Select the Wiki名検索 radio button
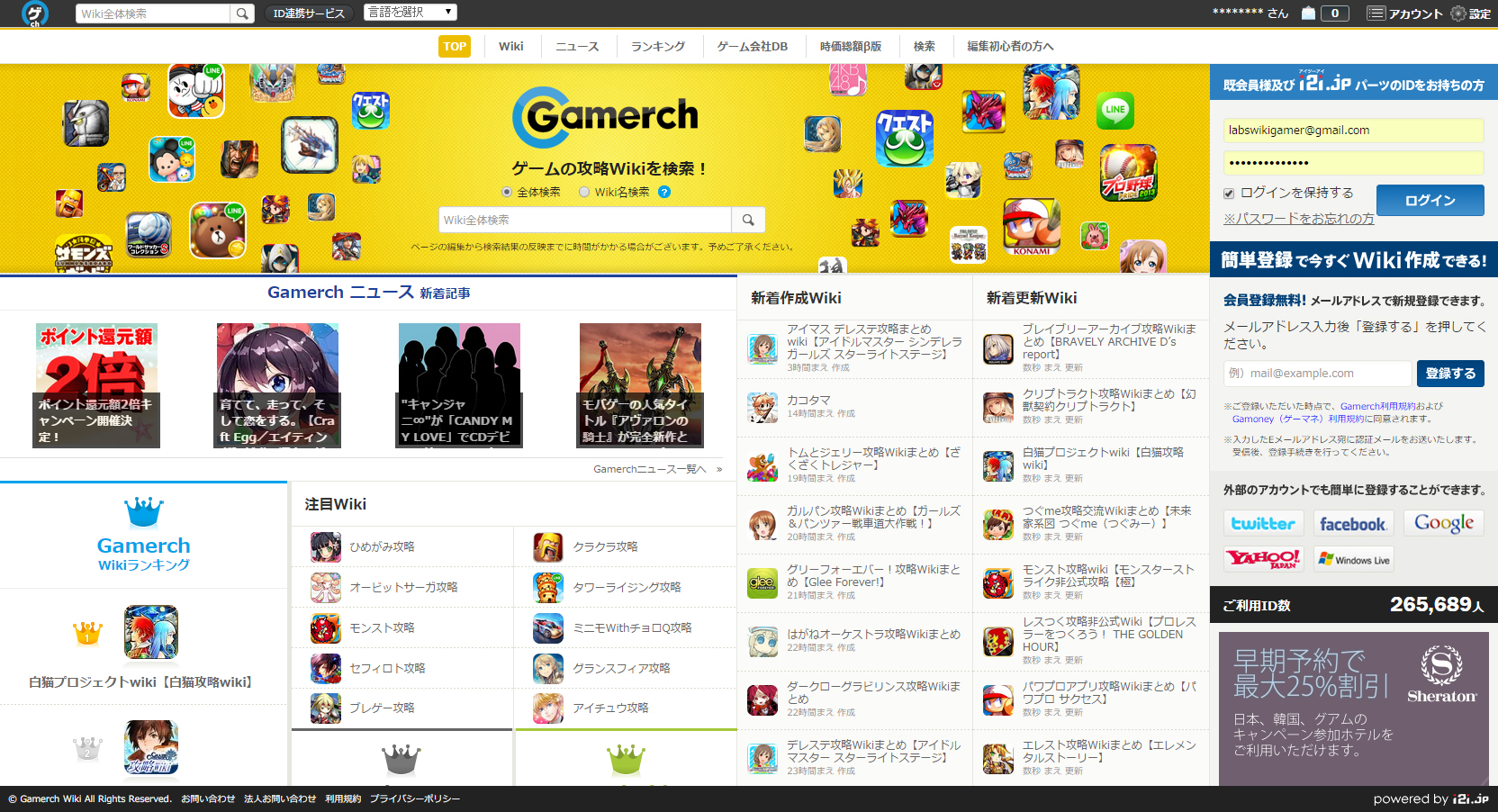This screenshot has width=1498, height=812. coord(584,192)
